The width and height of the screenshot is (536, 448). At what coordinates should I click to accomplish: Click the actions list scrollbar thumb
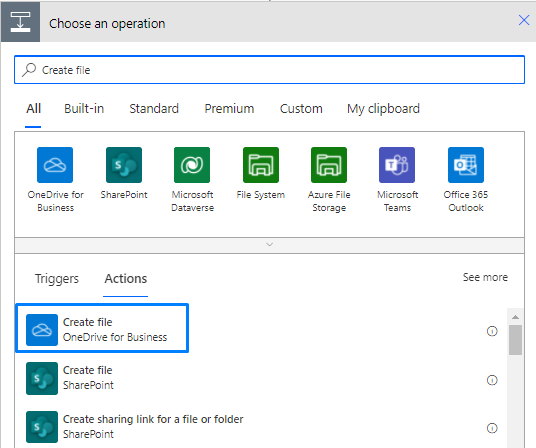[515, 340]
